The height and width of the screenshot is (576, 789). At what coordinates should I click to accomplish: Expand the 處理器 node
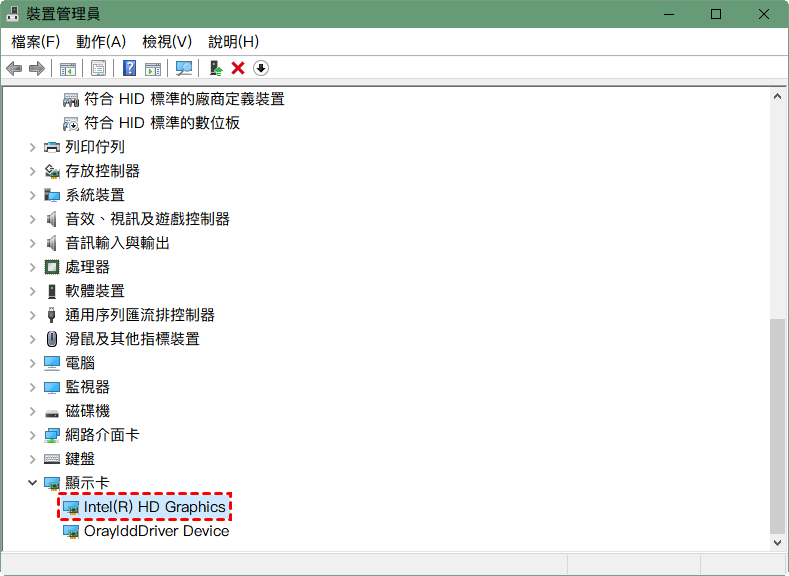pyautogui.click(x=33, y=267)
